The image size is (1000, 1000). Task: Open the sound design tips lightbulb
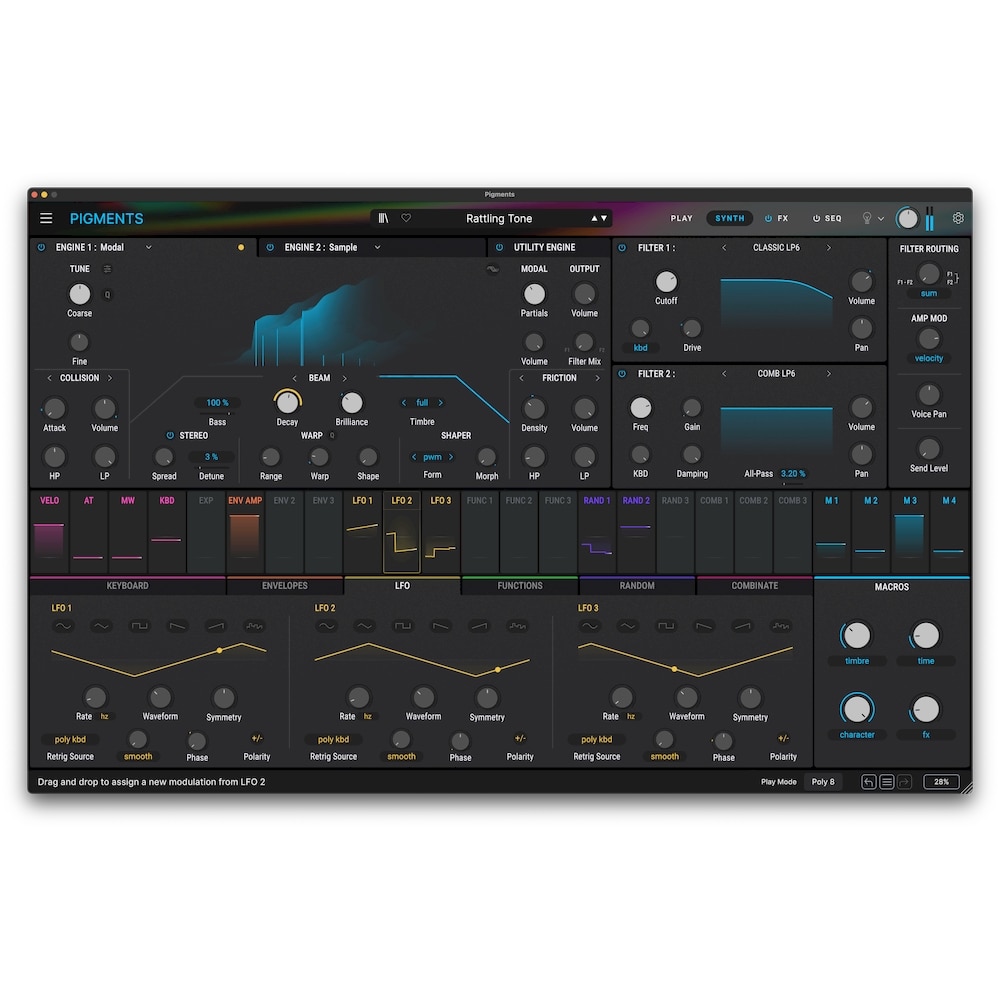(867, 218)
